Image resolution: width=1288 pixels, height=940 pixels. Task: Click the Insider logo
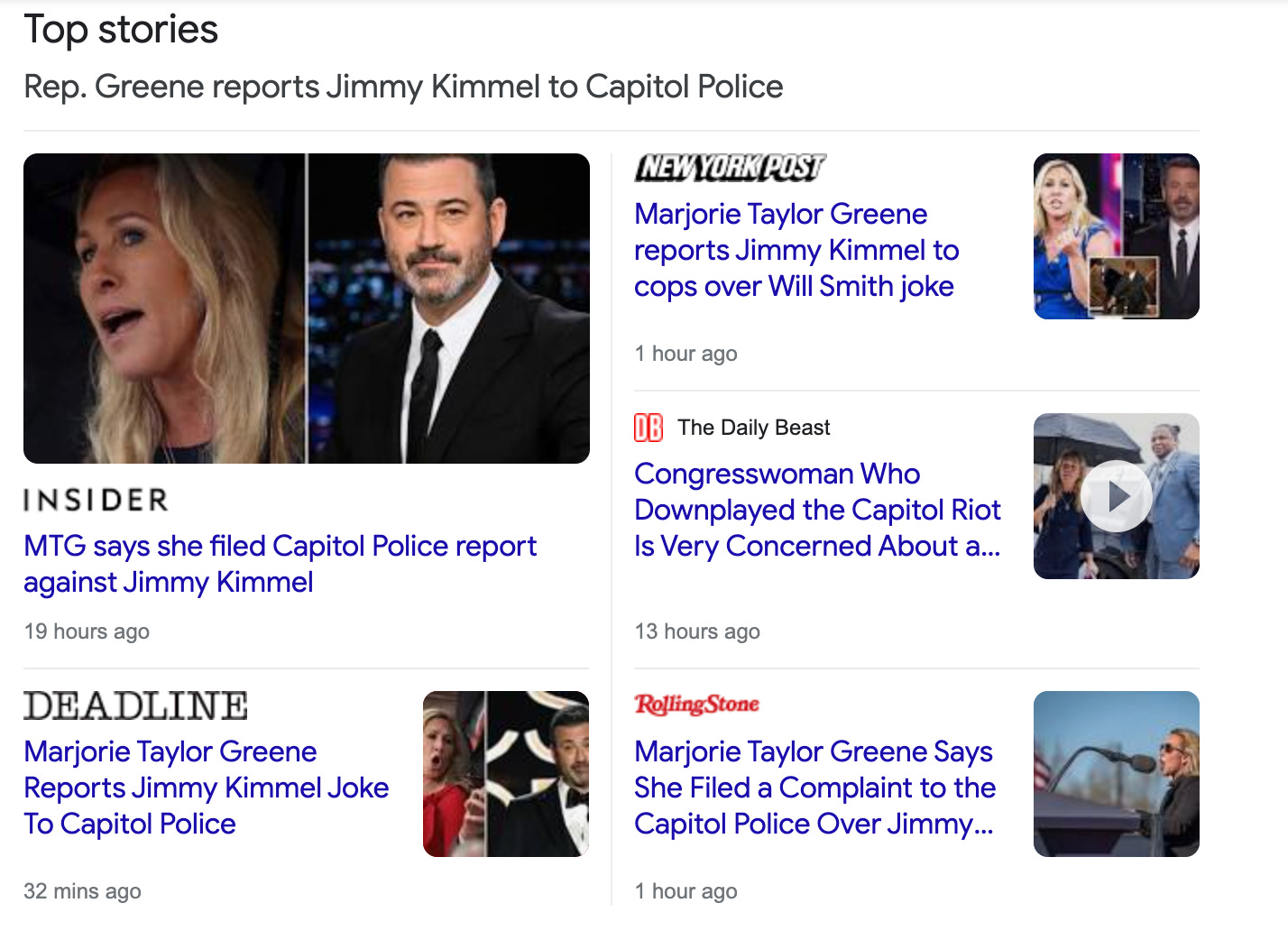tap(96, 500)
